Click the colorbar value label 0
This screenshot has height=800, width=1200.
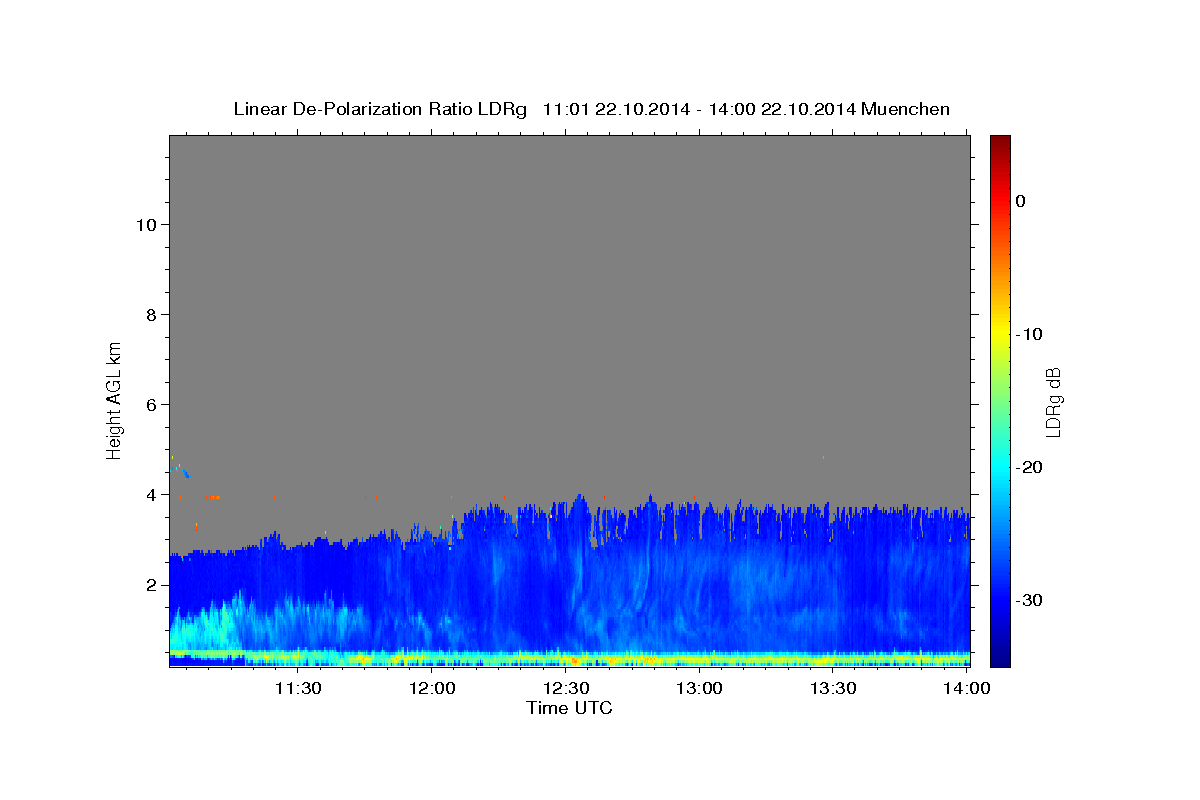(x=1020, y=201)
